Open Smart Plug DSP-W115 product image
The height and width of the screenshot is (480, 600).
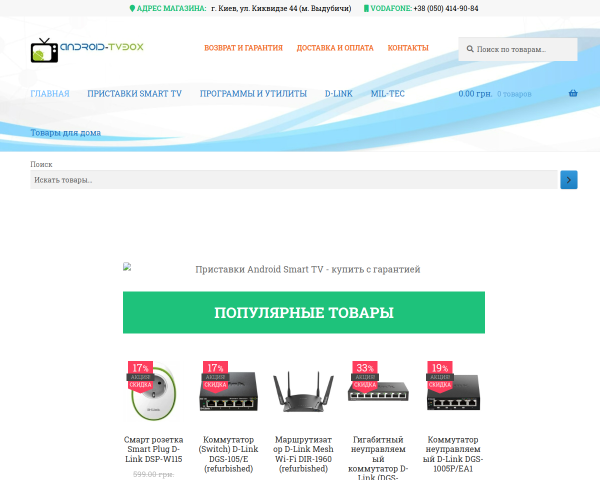coord(153,394)
